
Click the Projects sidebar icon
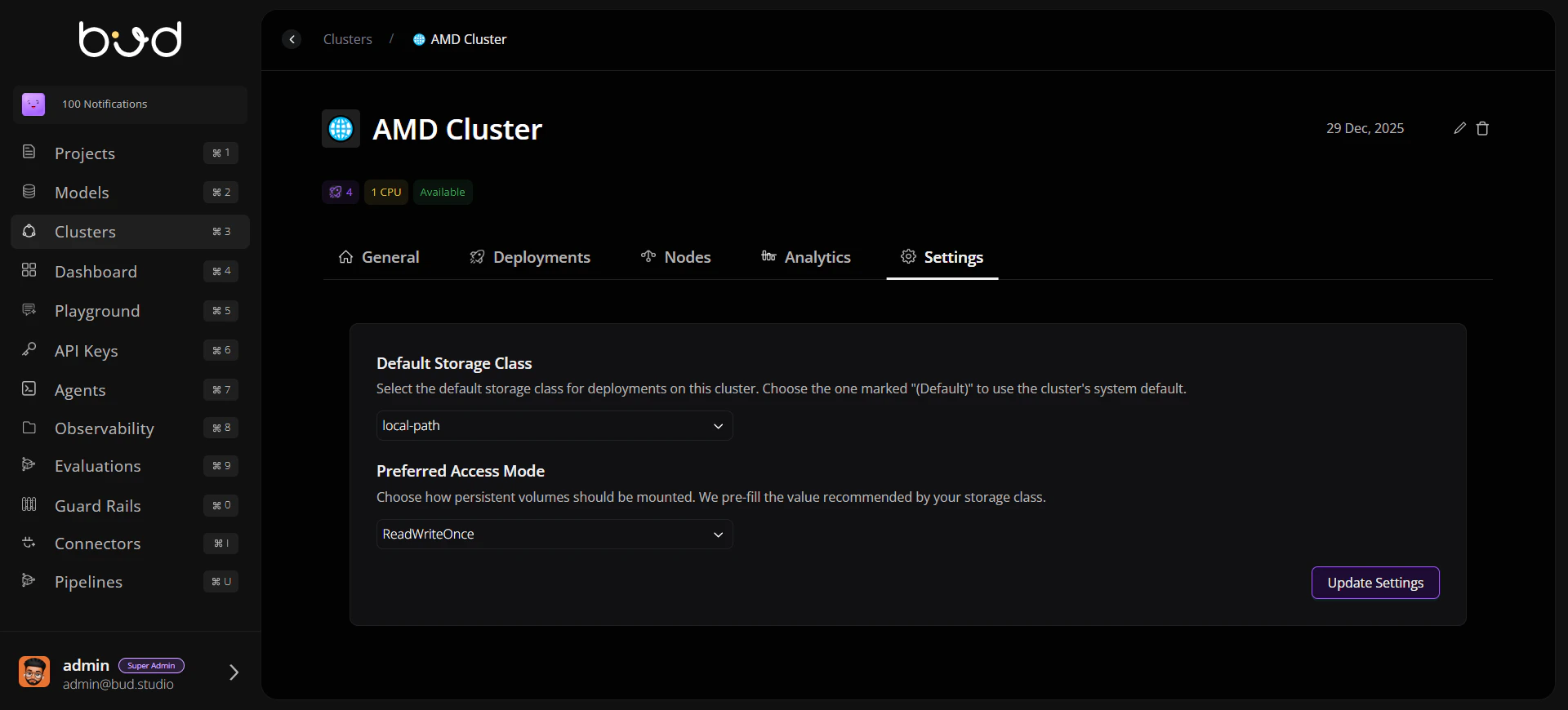pos(29,152)
